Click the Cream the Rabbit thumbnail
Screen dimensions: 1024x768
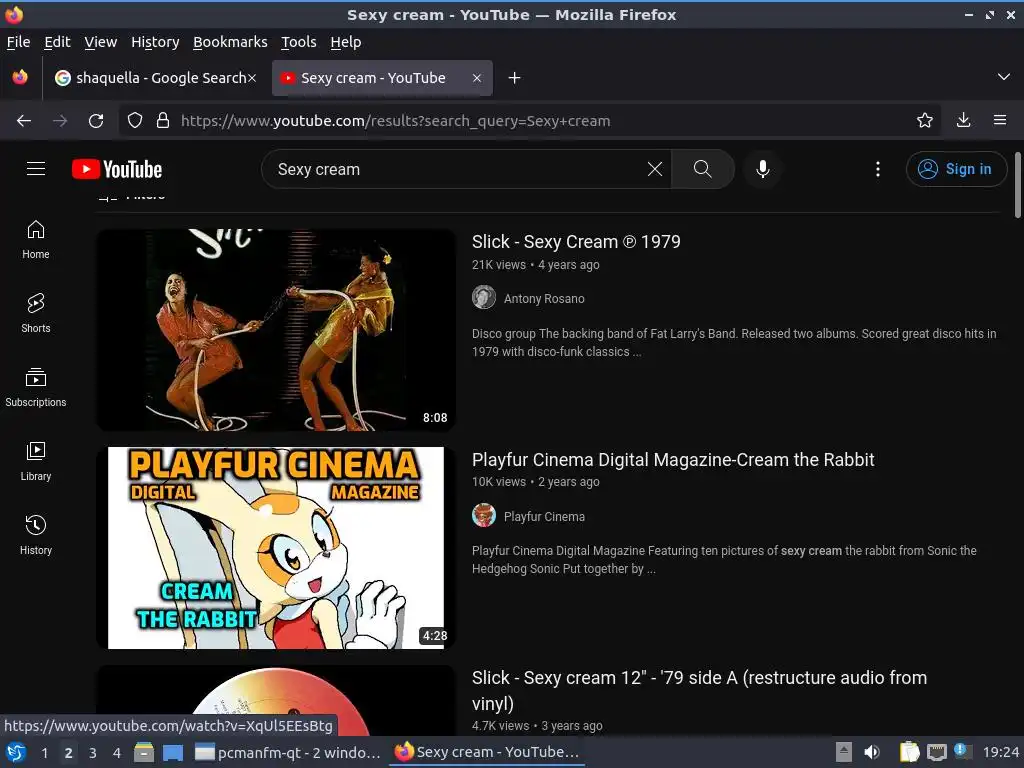tap(276, 548)
